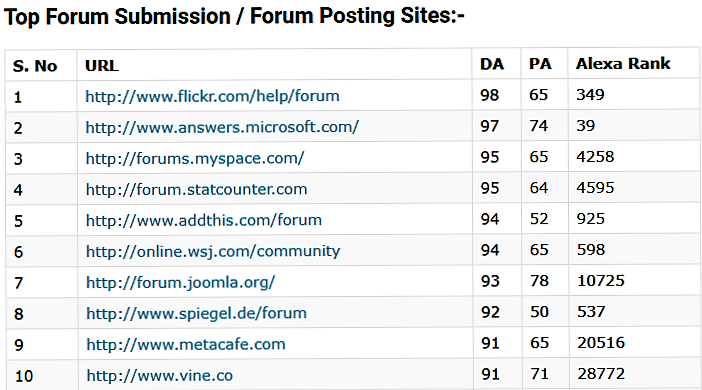The image size is (702, 390).
Task: Click the metacafe.com link
Action: click(x=186, y=344)
